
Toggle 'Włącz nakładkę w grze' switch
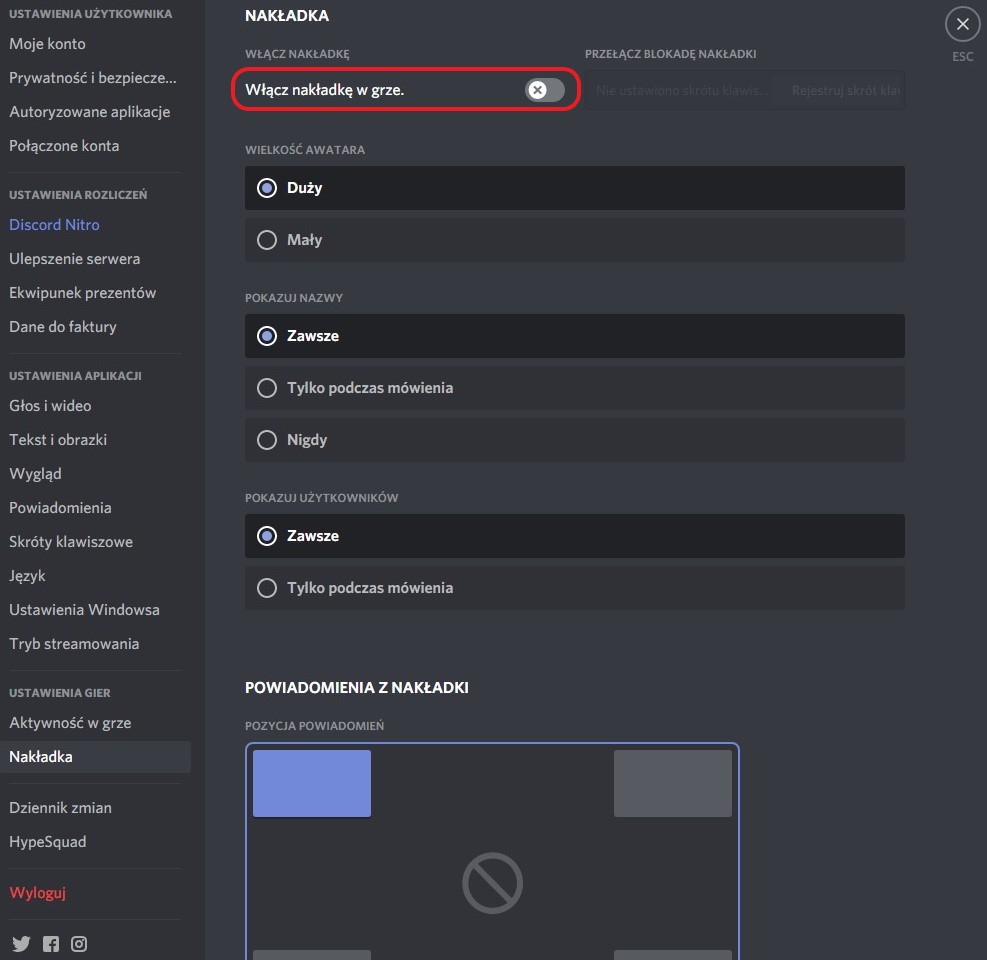(544, 90)
